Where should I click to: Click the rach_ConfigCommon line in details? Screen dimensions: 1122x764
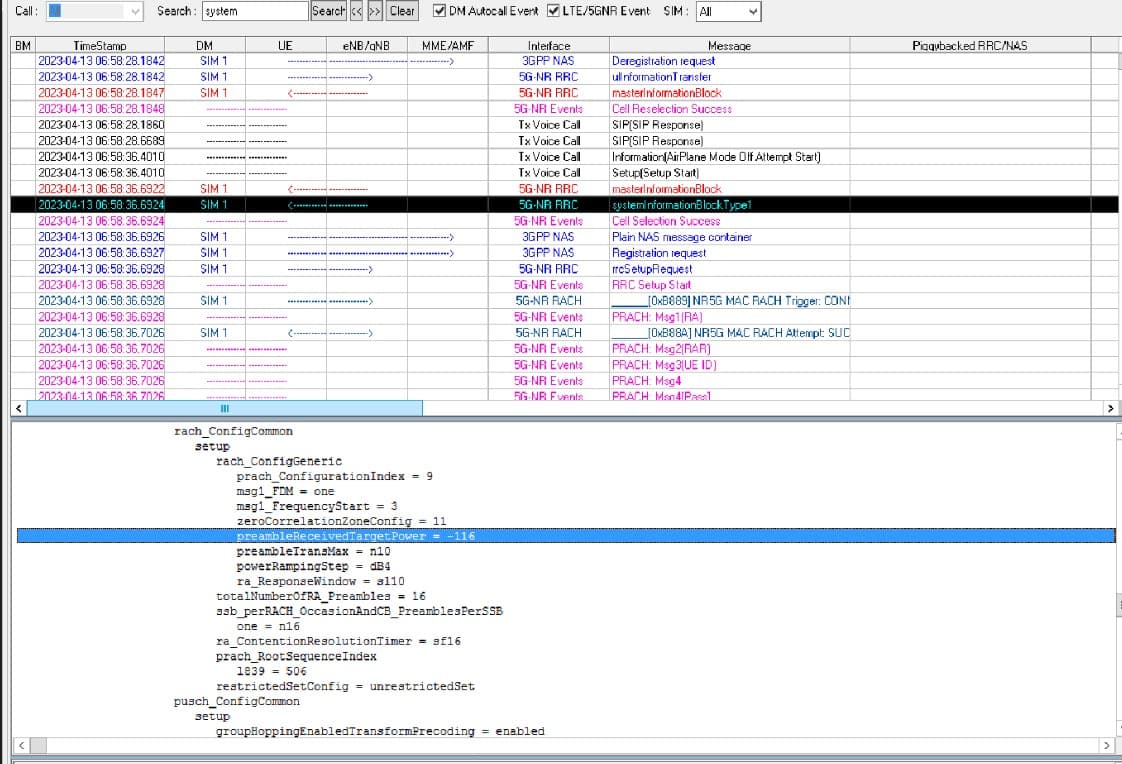coord(233,431)
